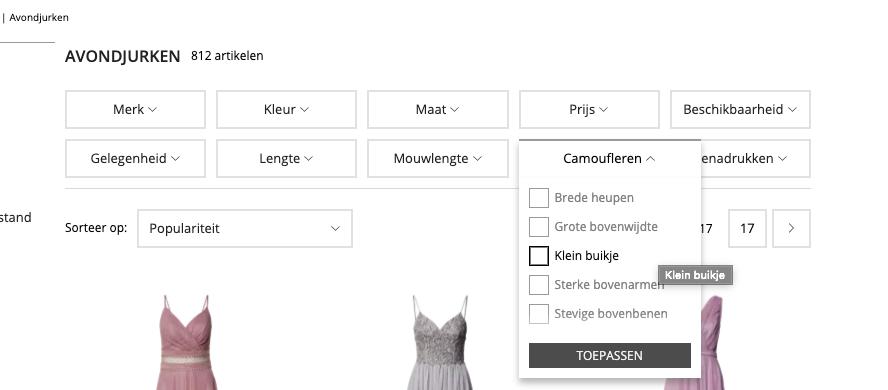
Task: Expand the Gelegenheid filter
Action: (x=135, y=158)
